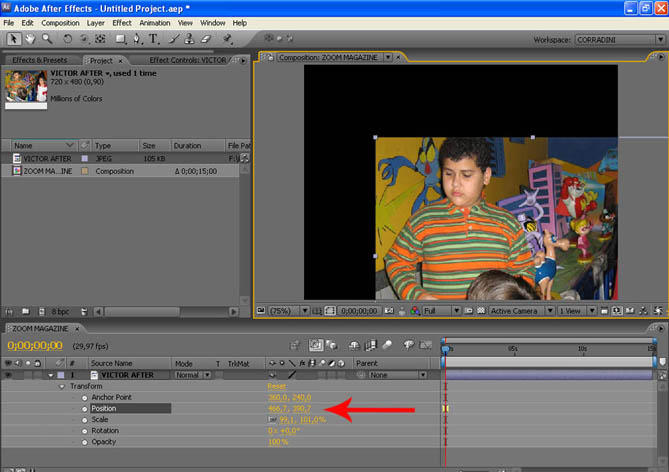This screenshot has height=472, width=669.
Task: Select the Selection arrow tool
Action: coord(14,39)
